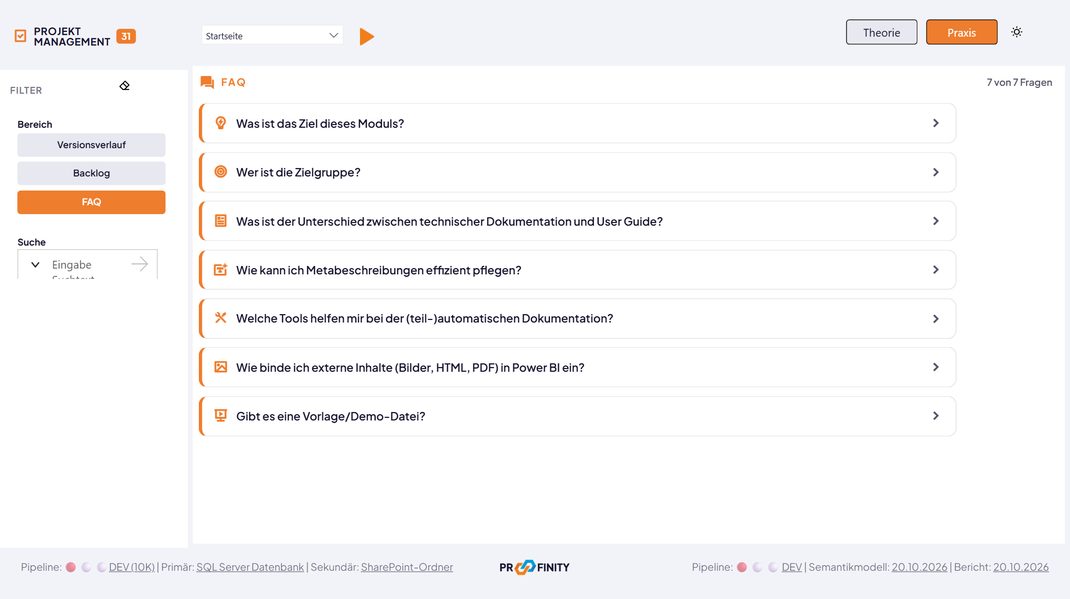Screen dimensions: 1070x599
Task: Open question 'Wie kann ich Metabeschreibungen effizient pflegen?'
Action: click(577, 269)
